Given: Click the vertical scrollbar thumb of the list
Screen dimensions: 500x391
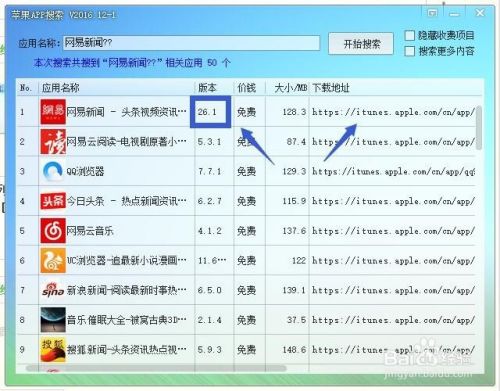Looking at the screenshot, I should 479,128.
